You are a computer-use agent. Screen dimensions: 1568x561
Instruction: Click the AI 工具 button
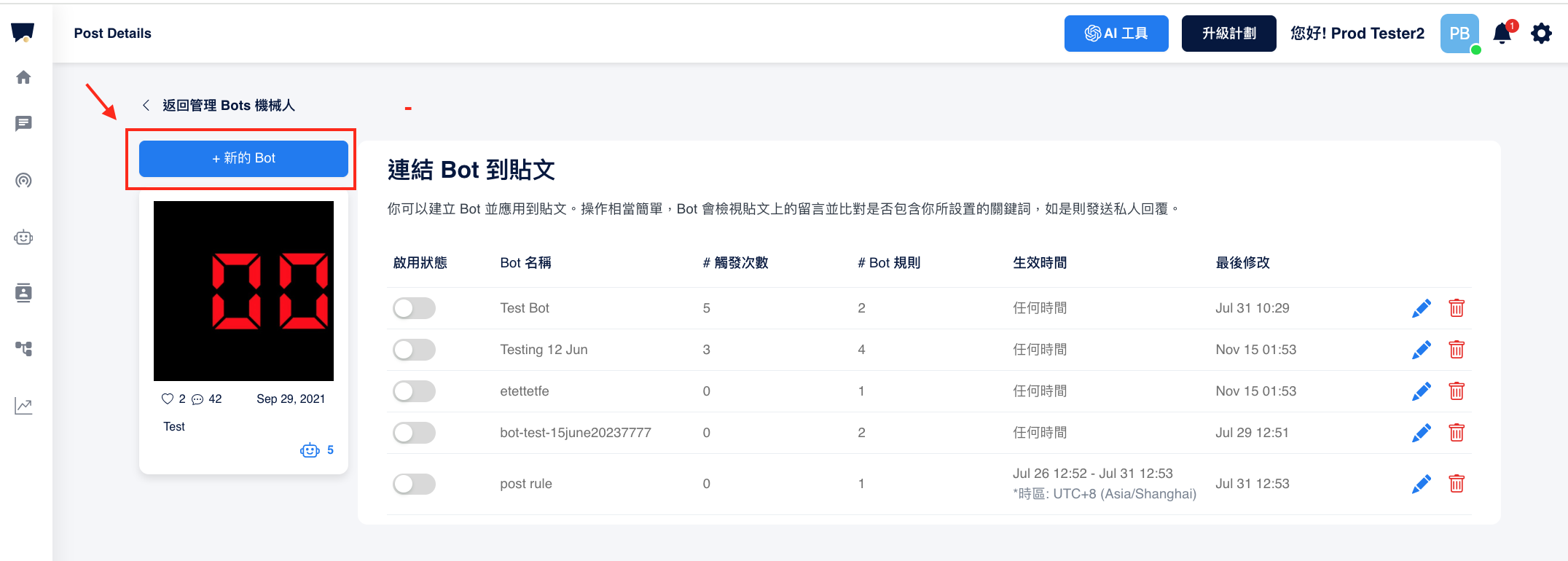click(1116, 34)
